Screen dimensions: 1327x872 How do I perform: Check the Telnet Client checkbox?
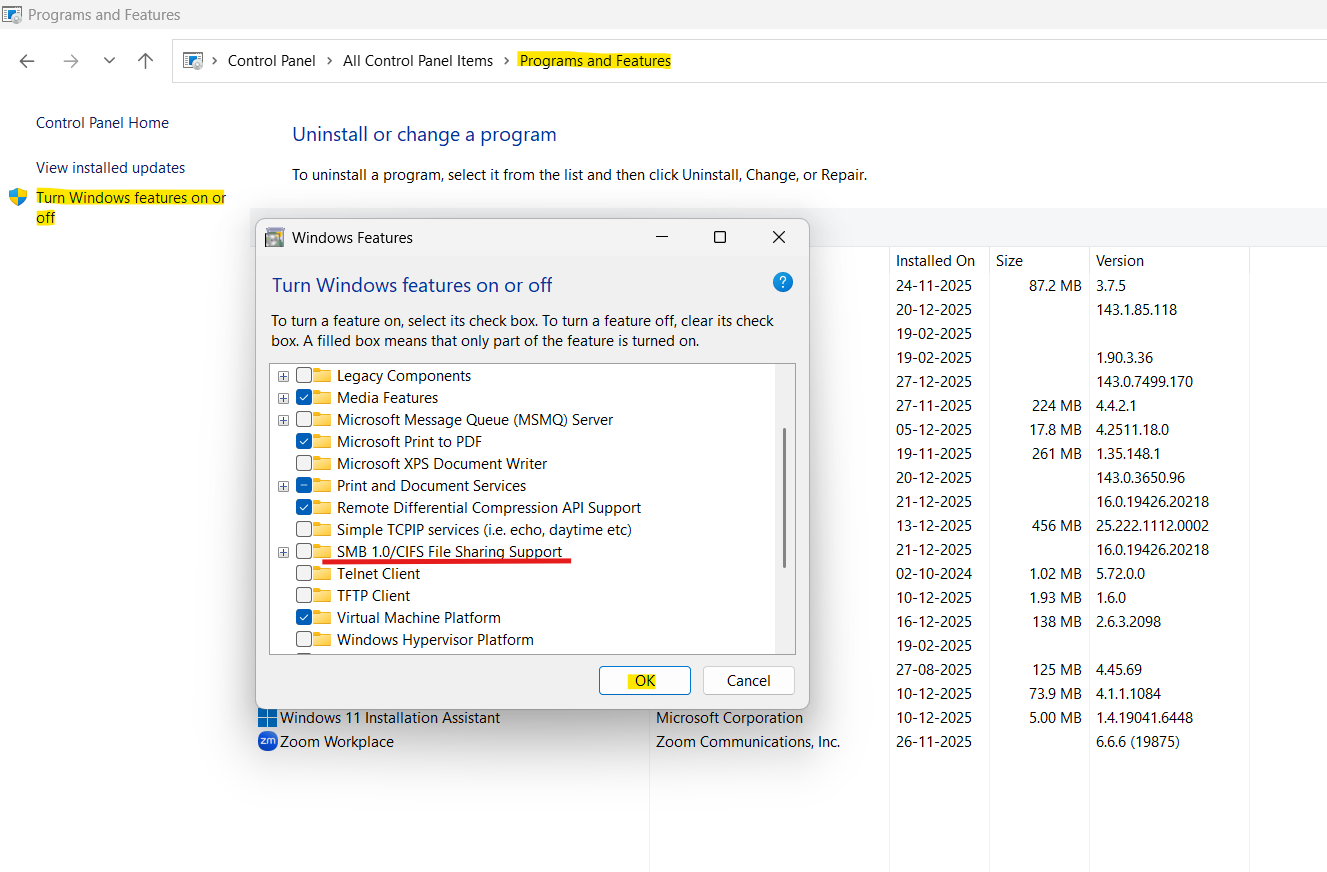[304, 573]
